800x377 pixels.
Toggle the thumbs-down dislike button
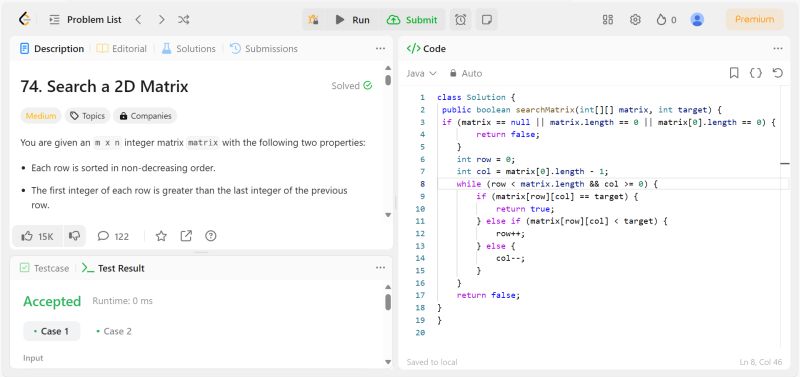(x=74, y=236)
